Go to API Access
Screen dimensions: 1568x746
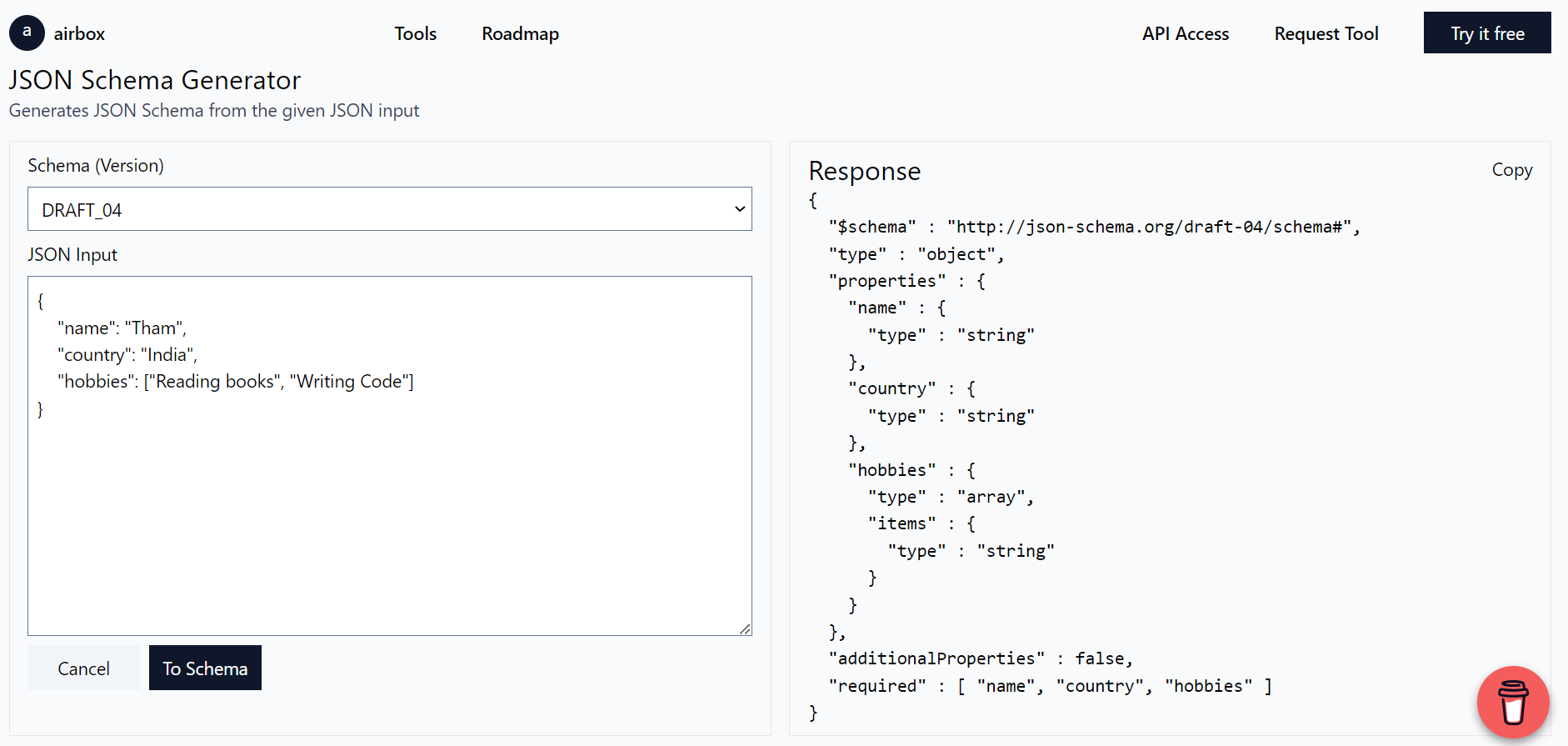pyautogui.click(x=1186, y=34)
